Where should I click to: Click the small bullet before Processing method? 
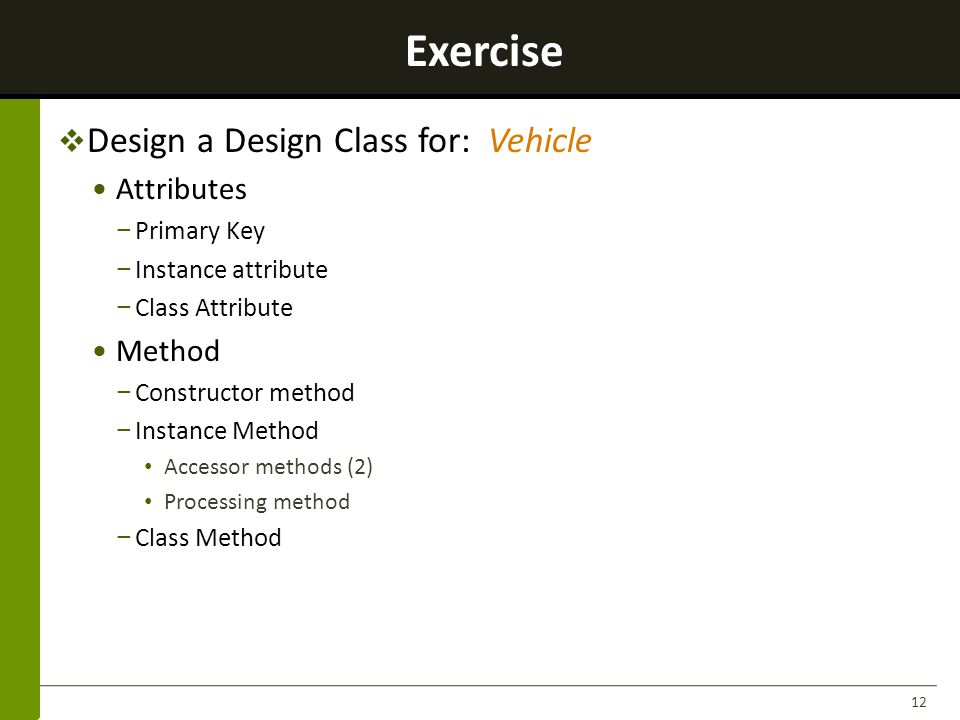point(148,501)
